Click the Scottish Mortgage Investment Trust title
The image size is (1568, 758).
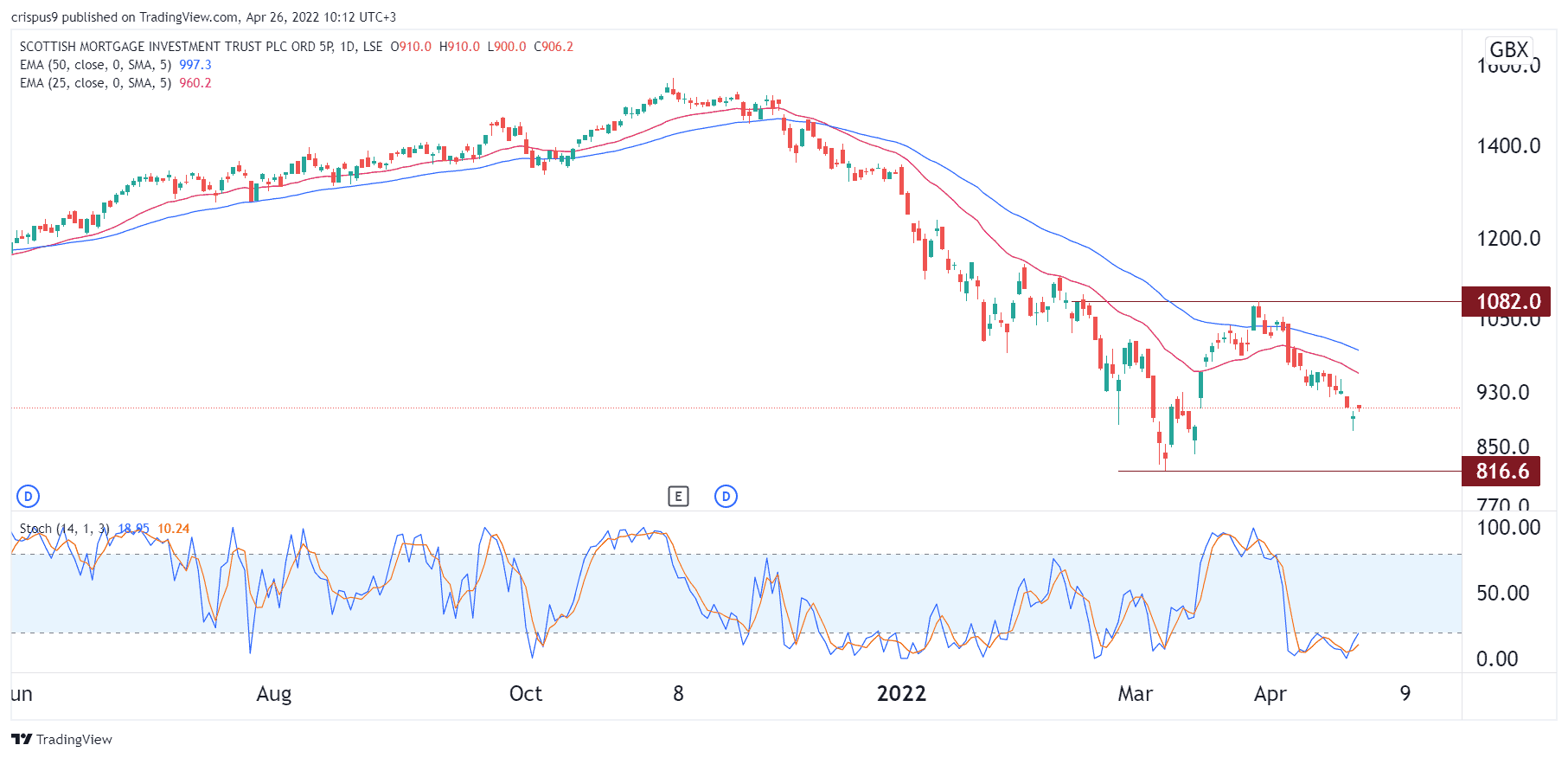tap(176, 47)
